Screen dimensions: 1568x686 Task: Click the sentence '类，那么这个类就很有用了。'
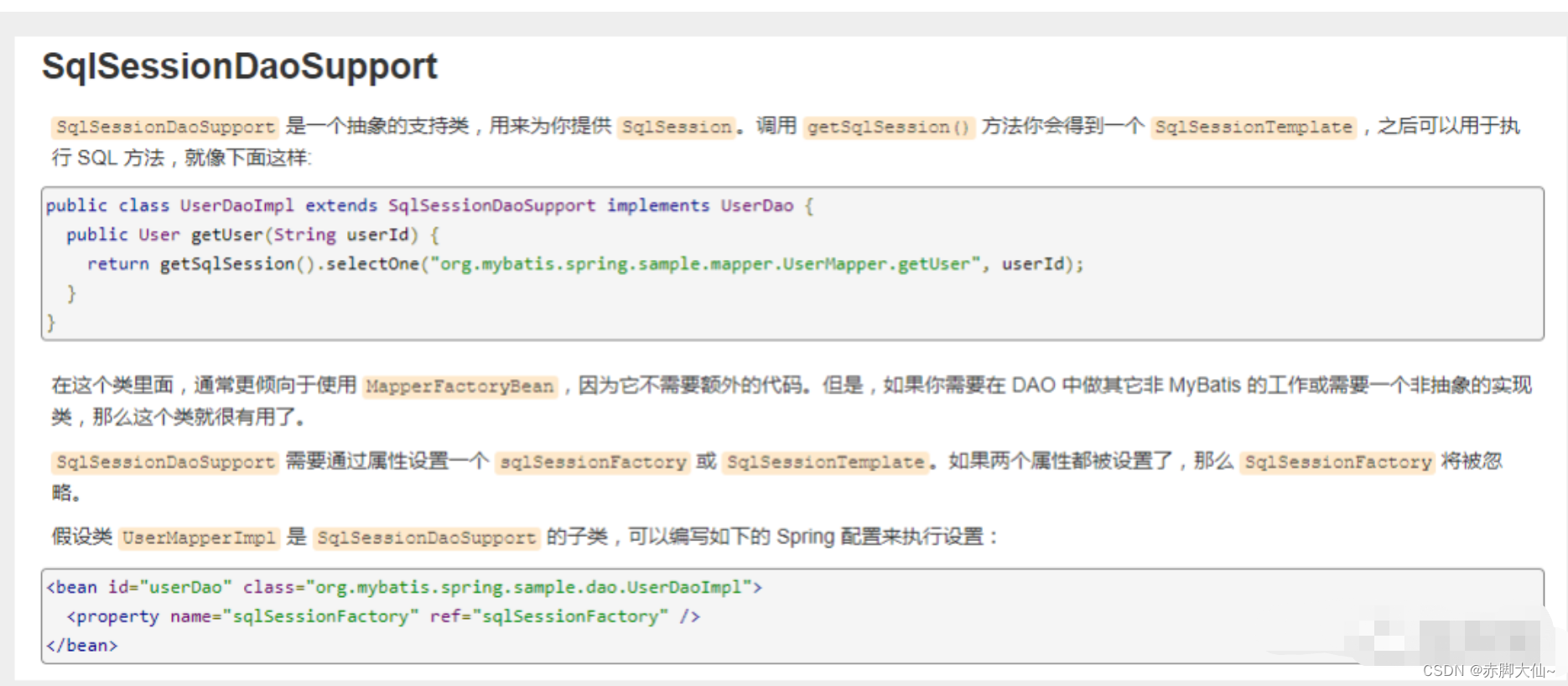tap(178, 417)
